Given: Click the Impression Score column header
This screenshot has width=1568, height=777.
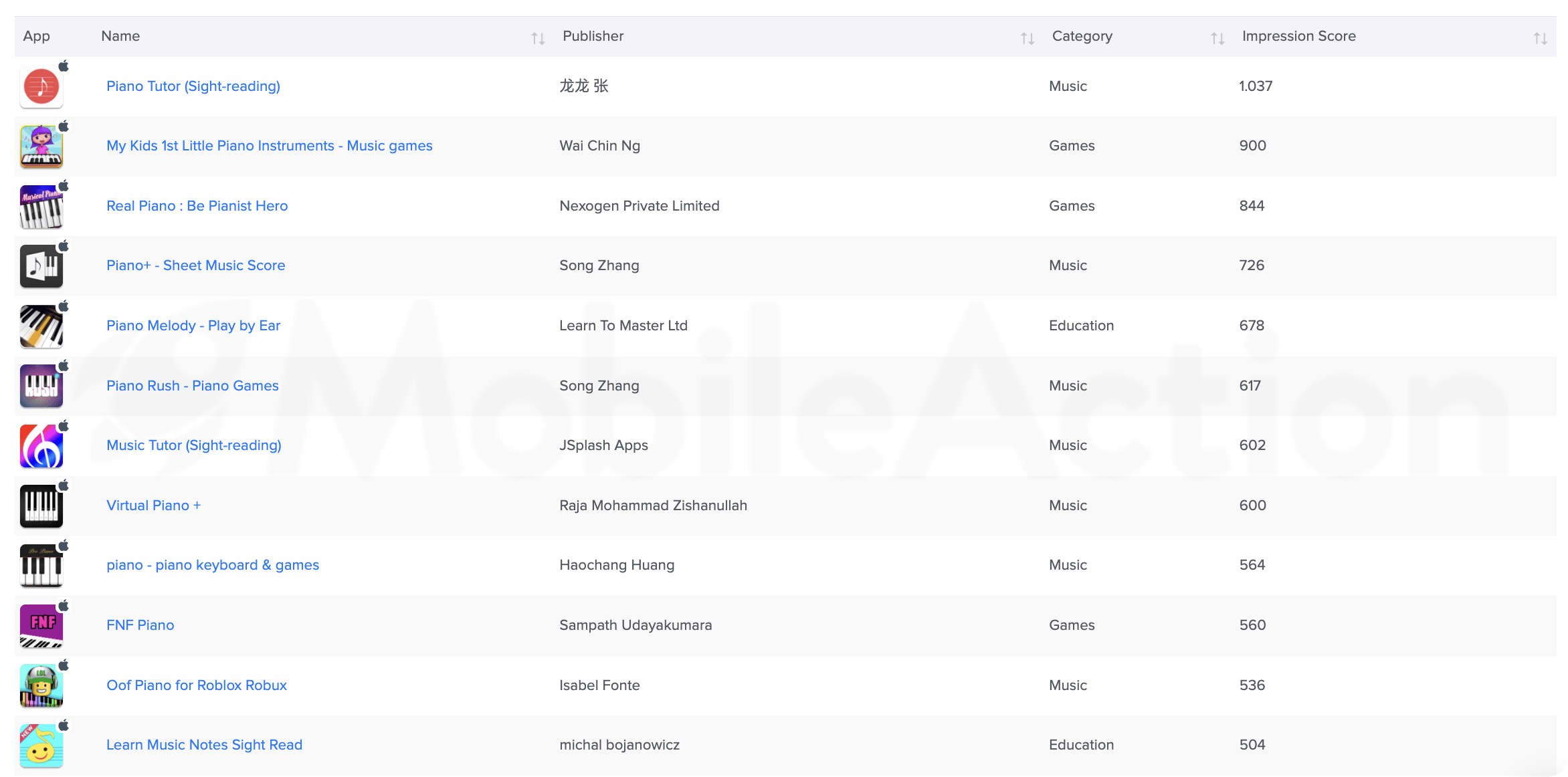Looking at the screenshot, I should [1299, 36].
